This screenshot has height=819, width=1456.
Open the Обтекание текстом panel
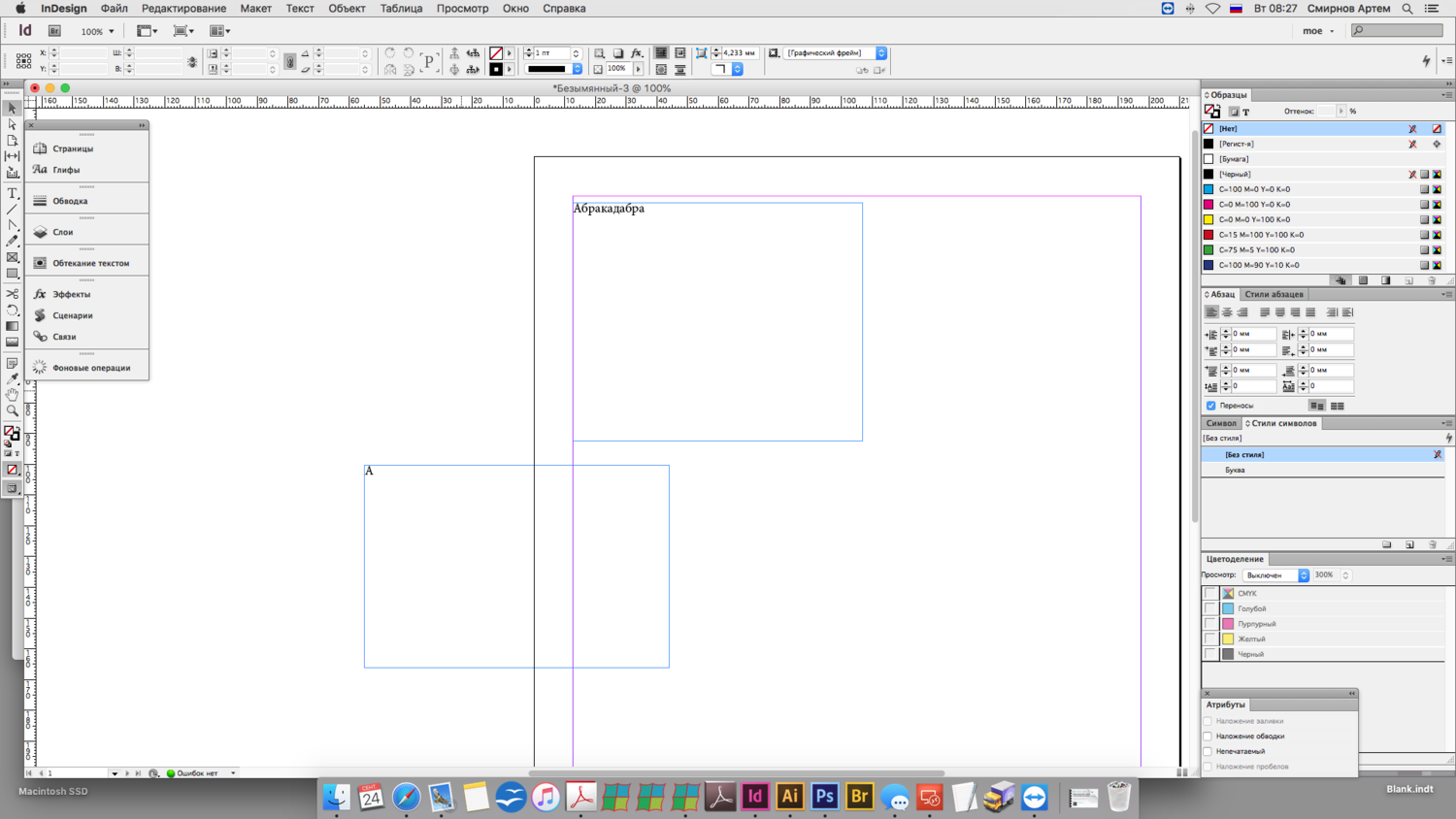click(90, 263)
